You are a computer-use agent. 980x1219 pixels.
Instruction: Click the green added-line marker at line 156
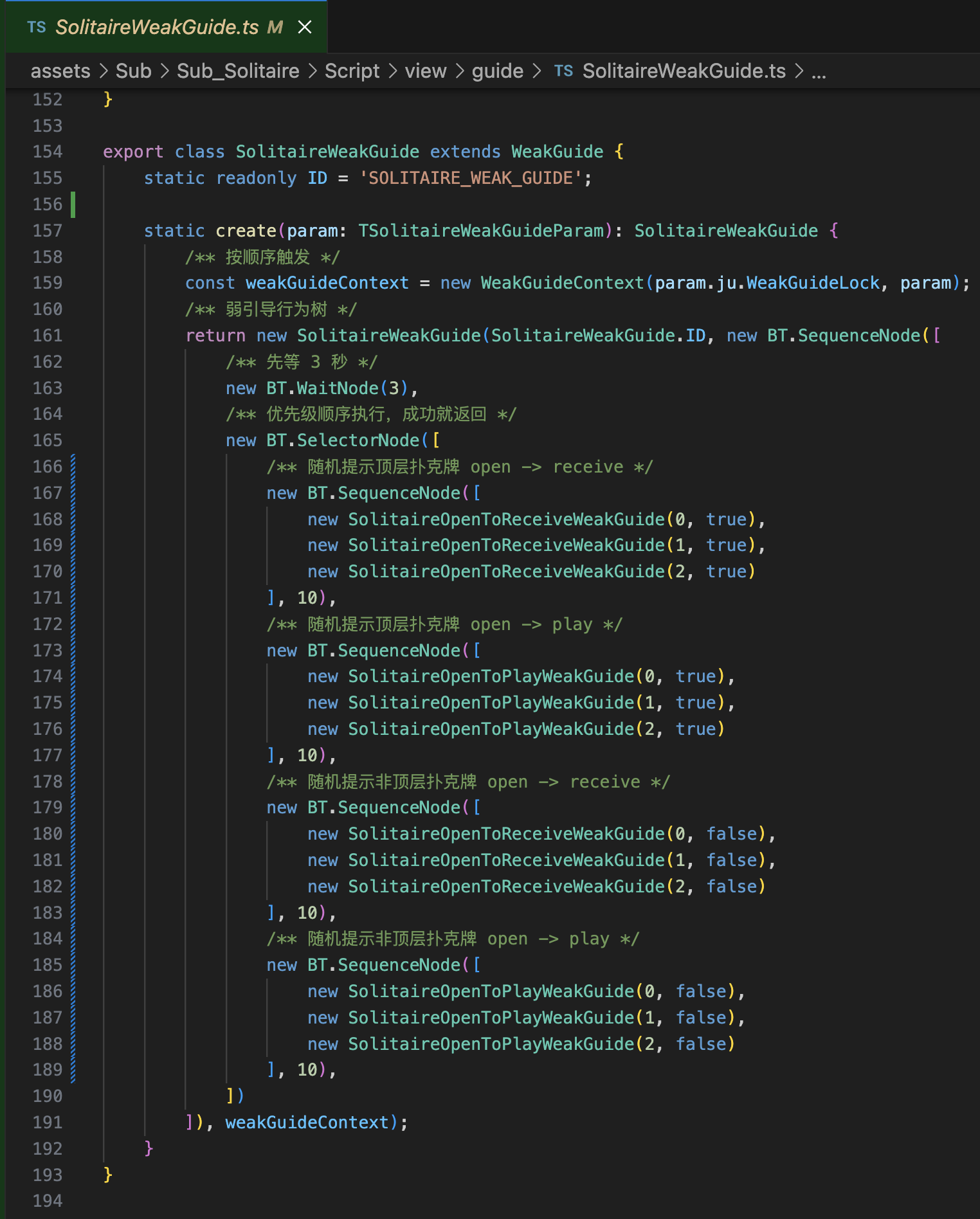(73, 204)
